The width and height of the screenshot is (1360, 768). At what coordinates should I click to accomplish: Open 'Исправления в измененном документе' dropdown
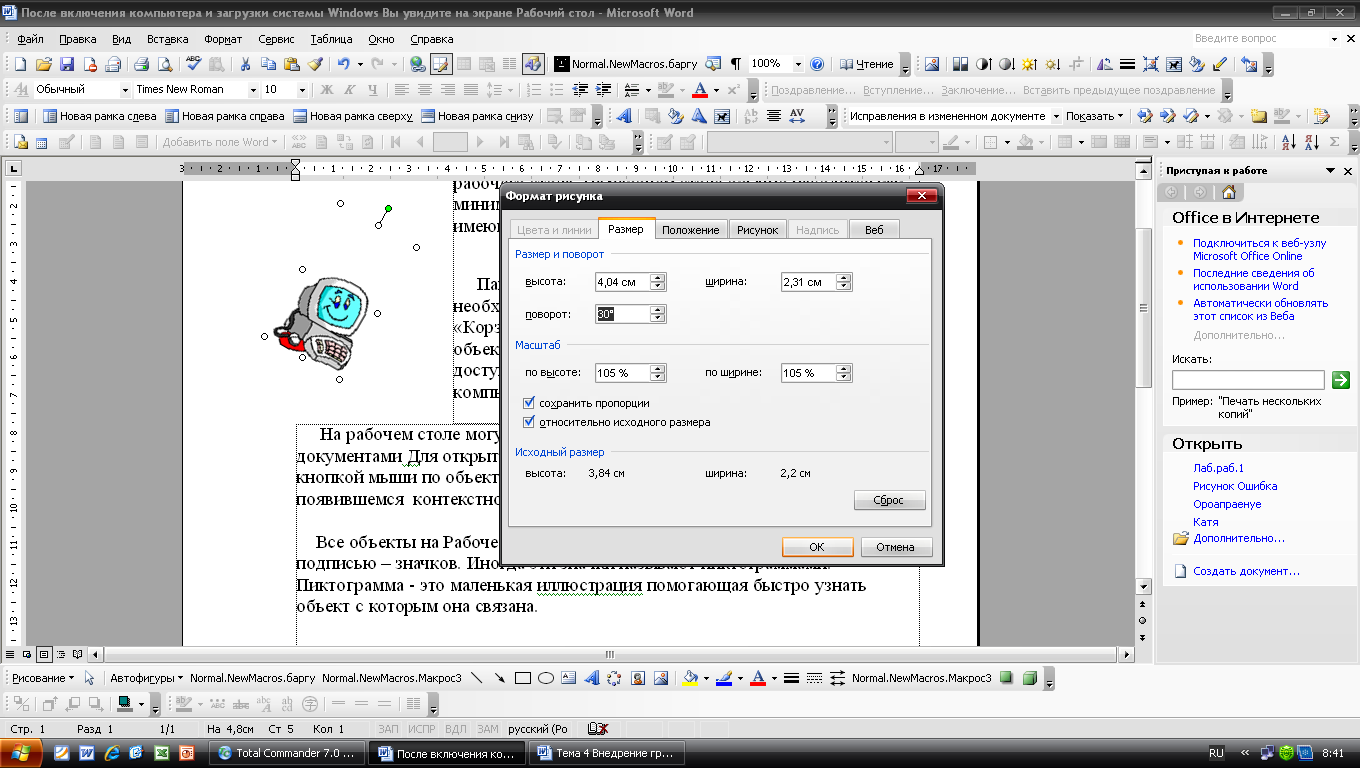[1056, 116]
